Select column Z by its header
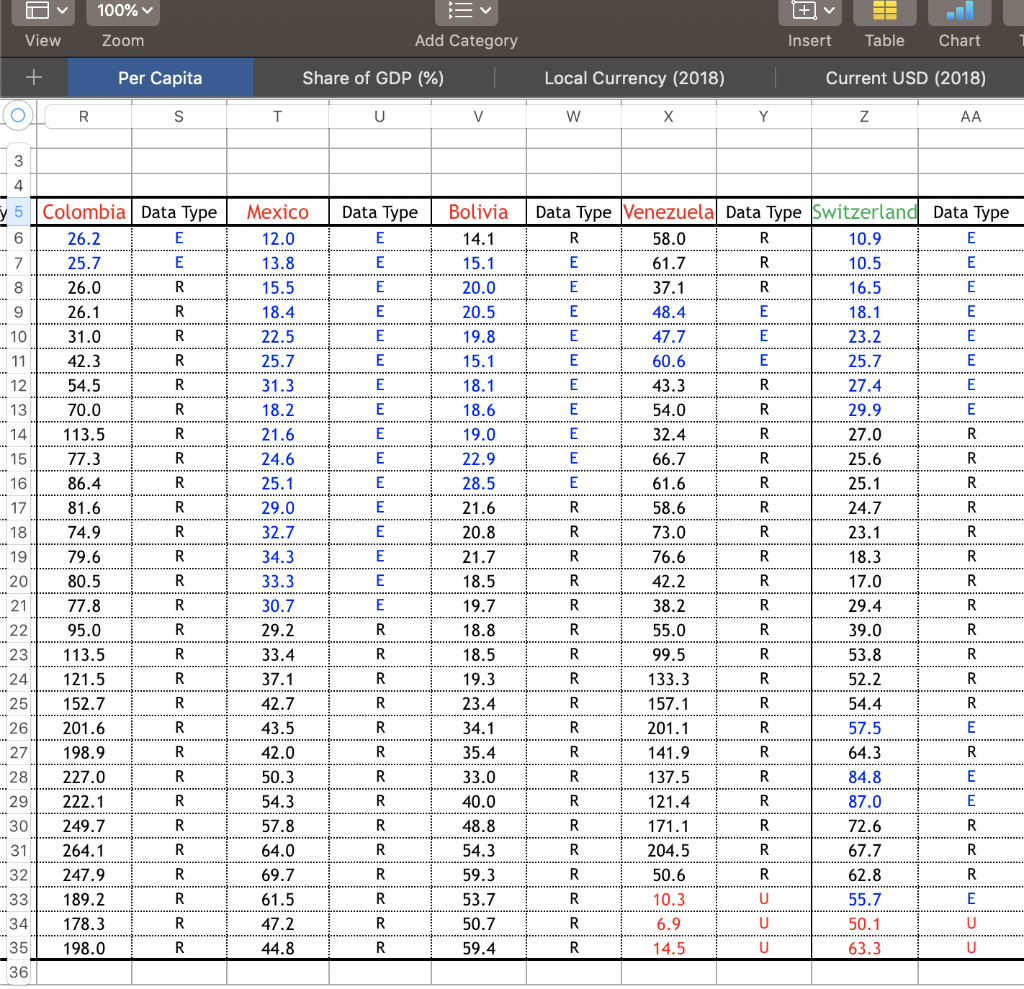Screen dimensions: 1024x989 coord(864,116)
